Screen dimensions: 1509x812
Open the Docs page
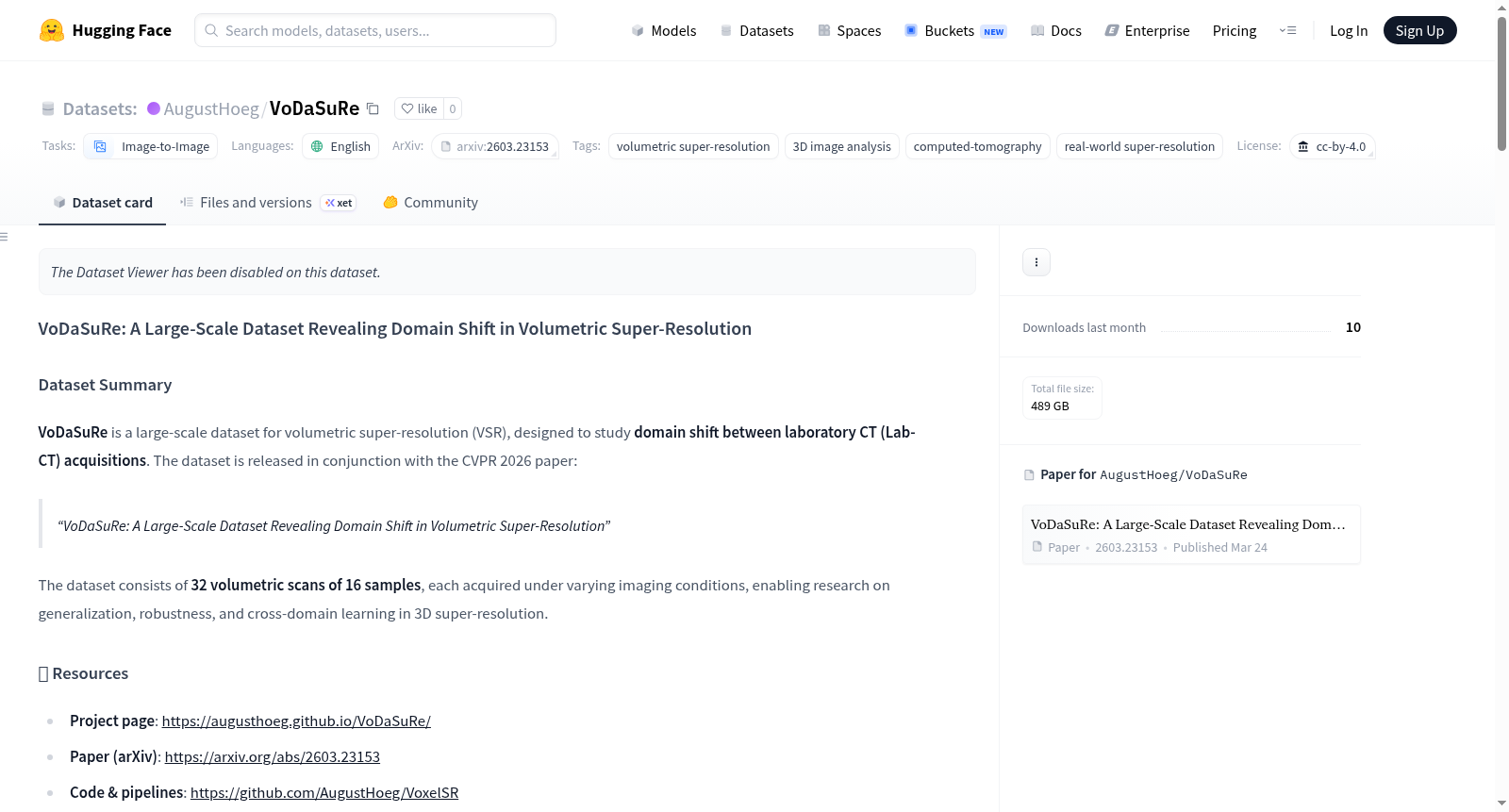[1055, 30]
